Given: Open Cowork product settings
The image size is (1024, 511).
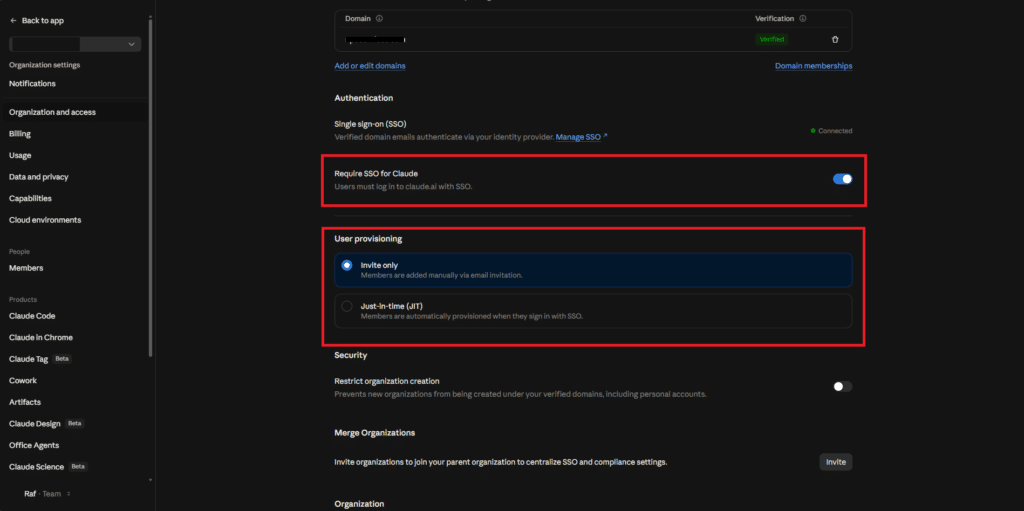Looking at the screenshot, I should click(23, 381).
